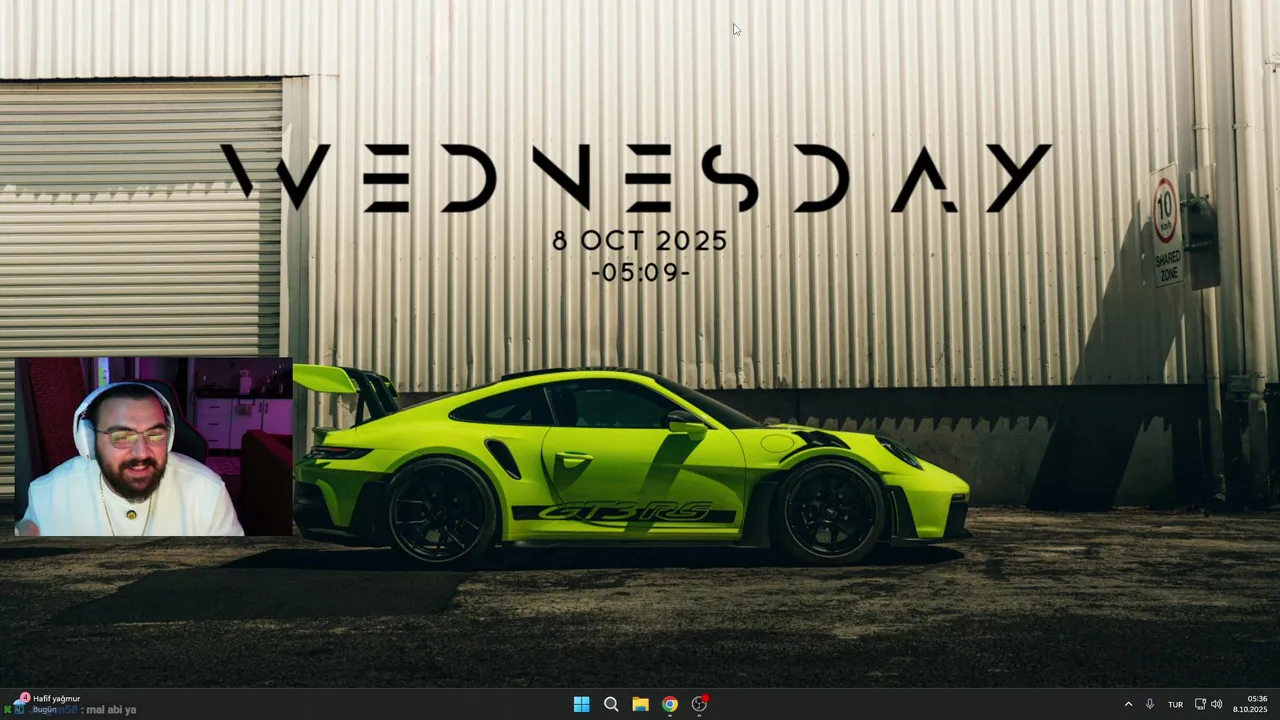
Task: Launch File Explorer from taskbar
Action: pyautogui.click(x=640, y=704)
